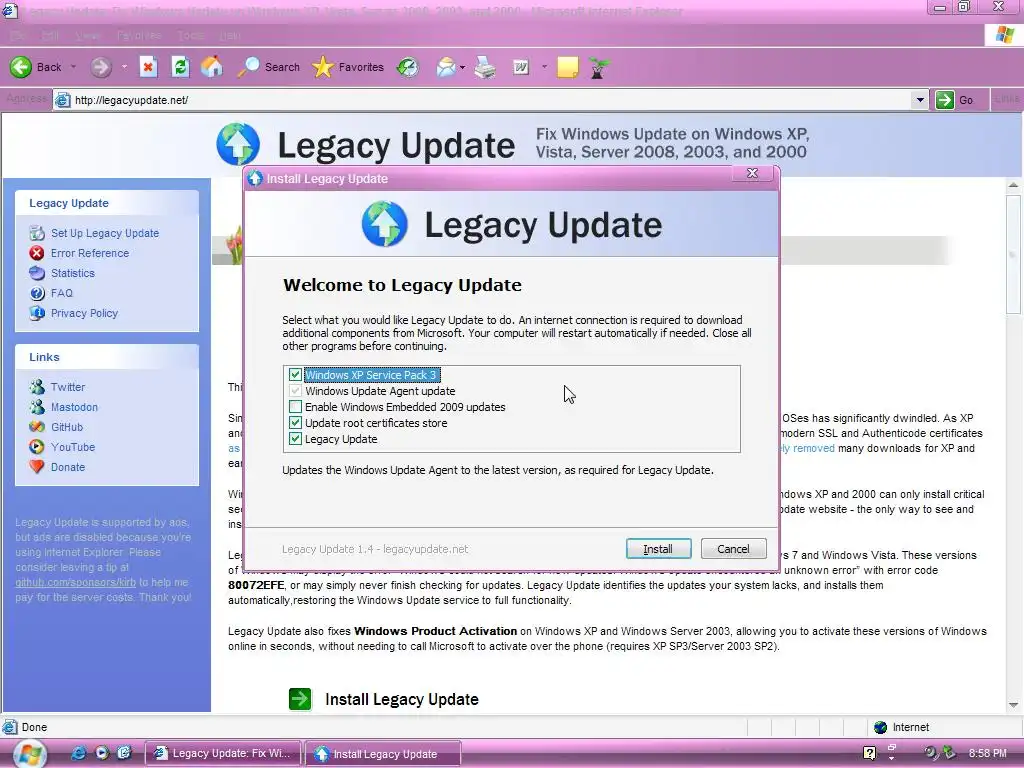Open the github.com/sponsors/kirb link
Viewport: 1024px width, 768px height.
[x=75, y=582]
